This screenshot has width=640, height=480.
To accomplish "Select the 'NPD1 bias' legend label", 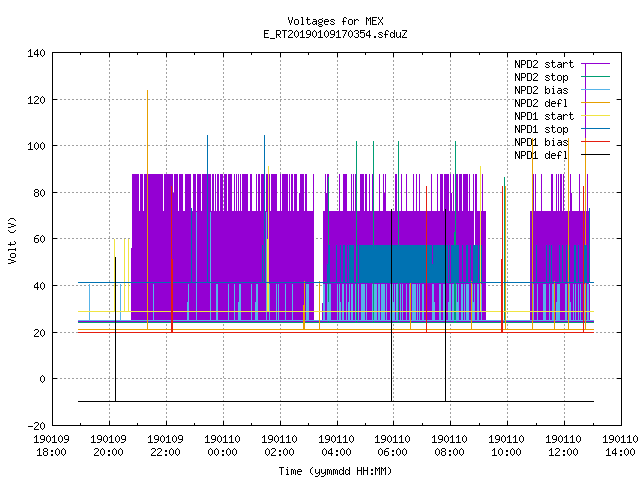I will [x=541, y=142].
